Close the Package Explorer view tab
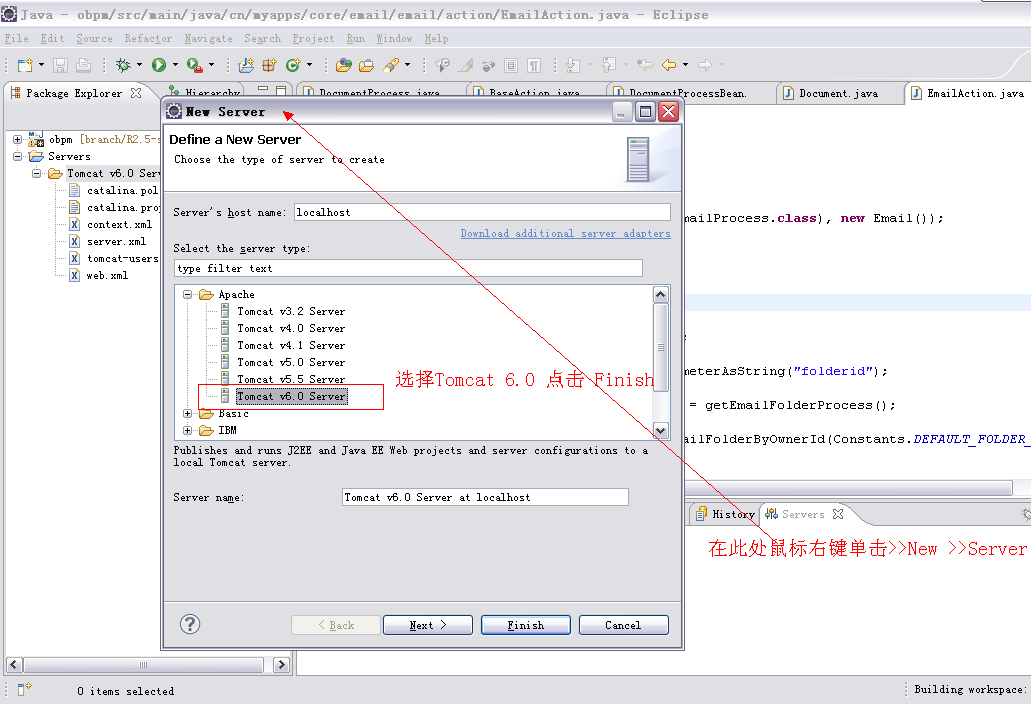Viewport: 1031px width, 704px height. [136, 93]
